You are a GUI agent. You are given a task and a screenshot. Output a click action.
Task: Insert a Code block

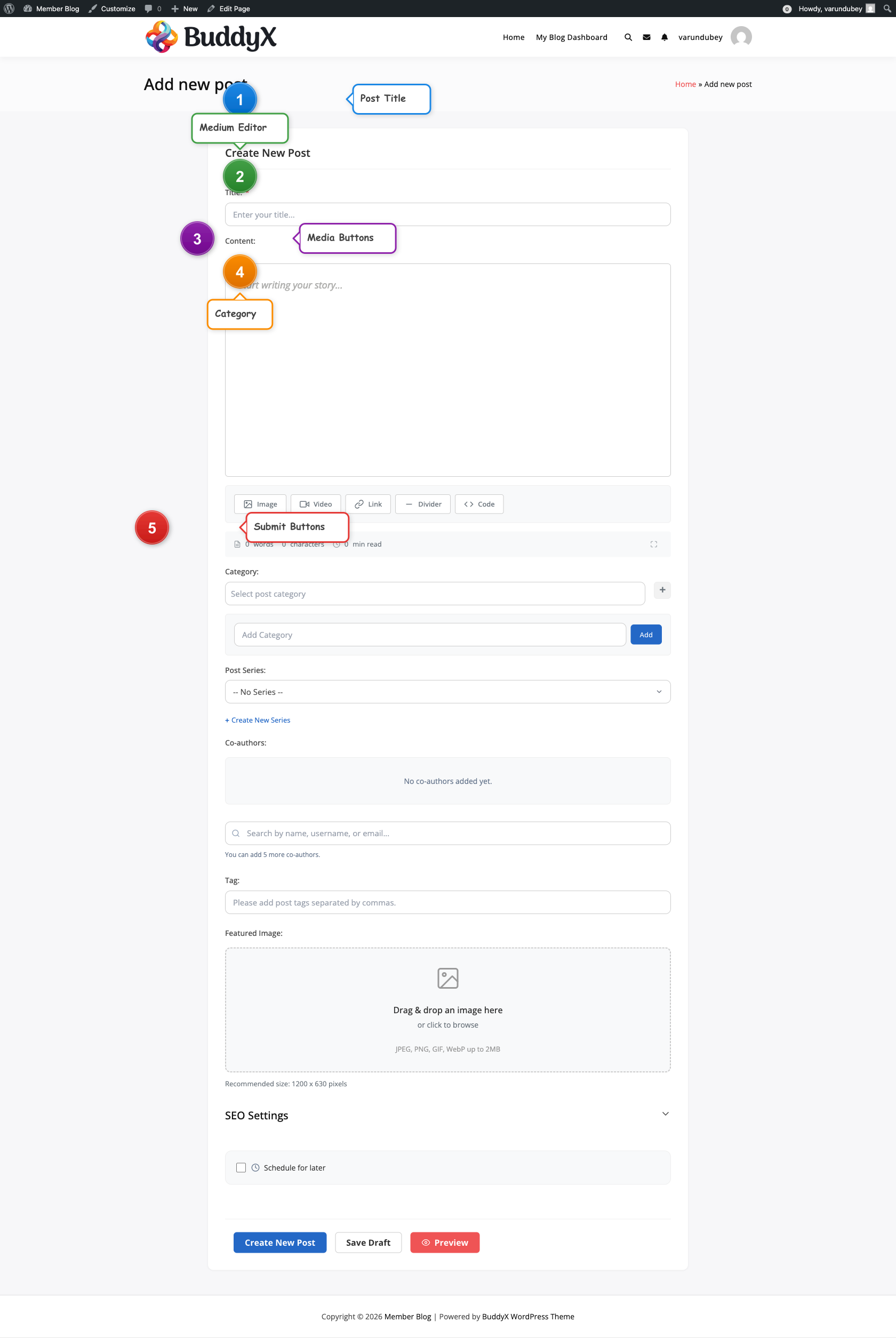pyautogui.click(x=479, y=504)
